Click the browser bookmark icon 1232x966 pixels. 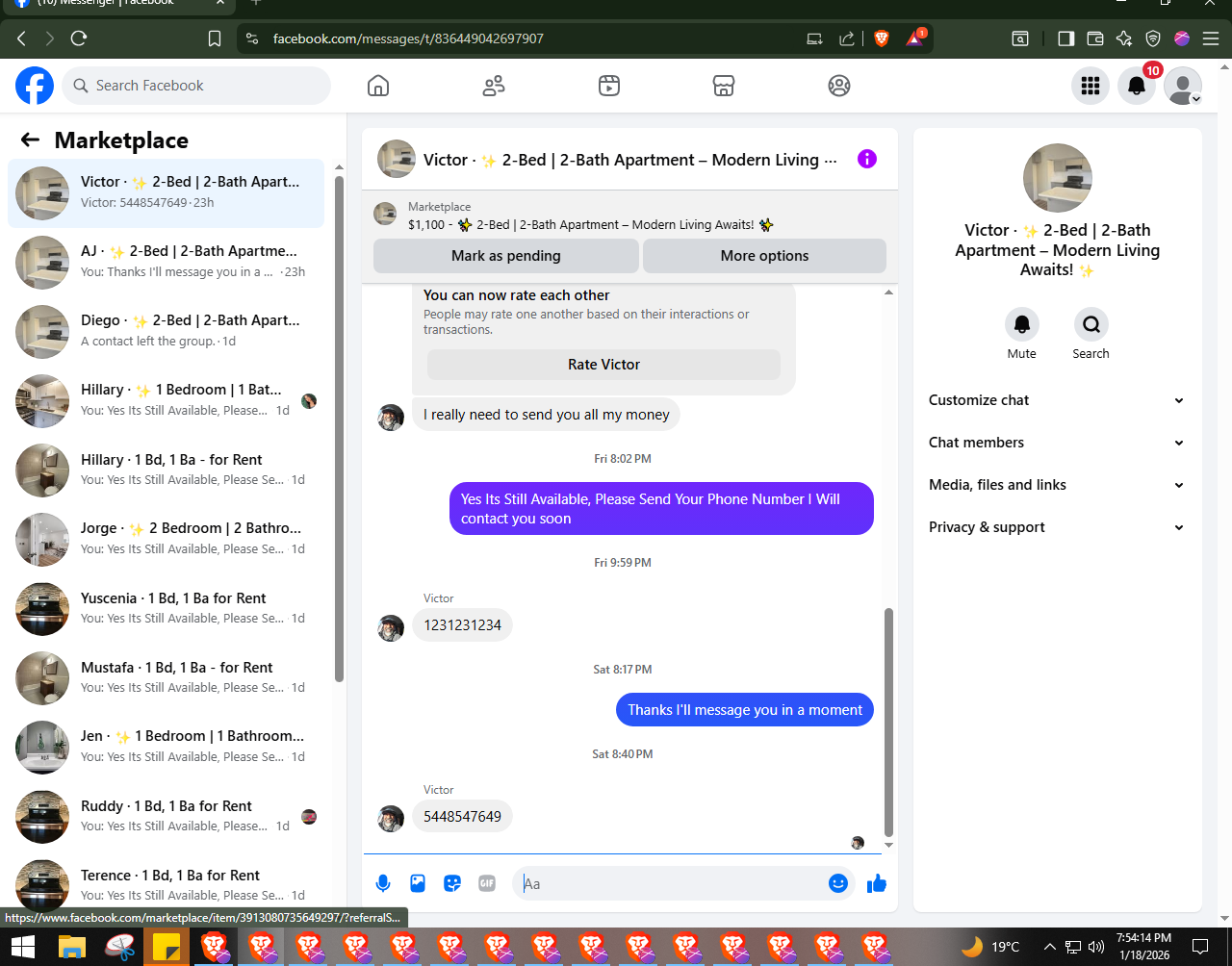pos(215,38)
